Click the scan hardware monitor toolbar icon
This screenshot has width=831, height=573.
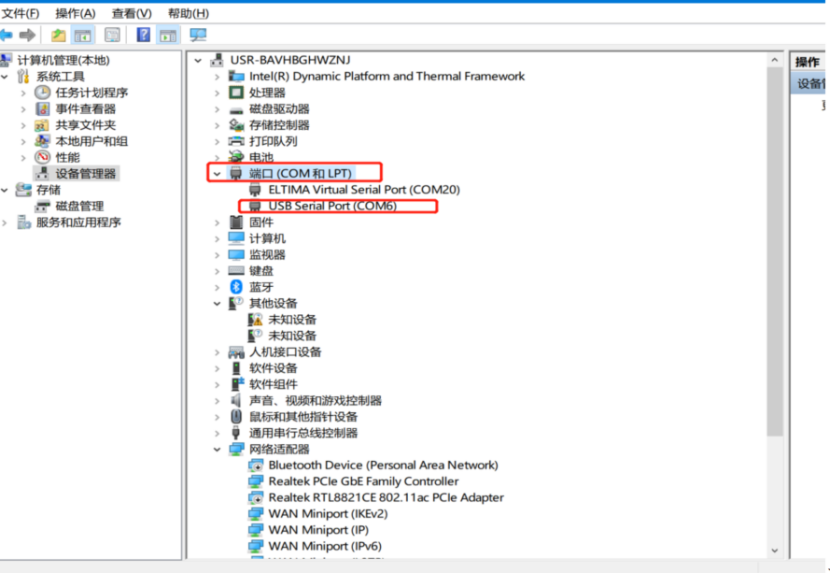point(198,35)
